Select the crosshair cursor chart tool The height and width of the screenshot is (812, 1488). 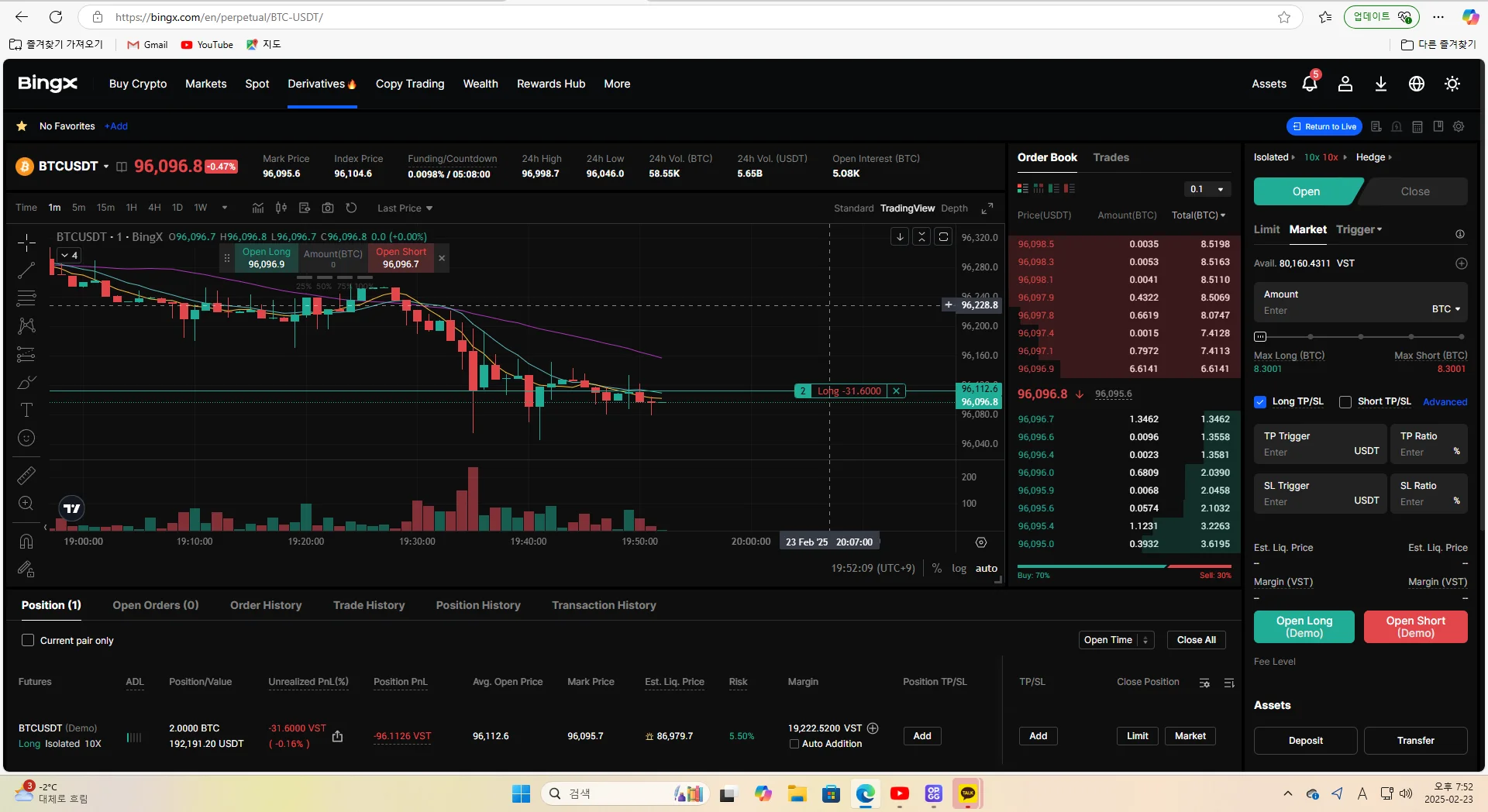point(26,243)
